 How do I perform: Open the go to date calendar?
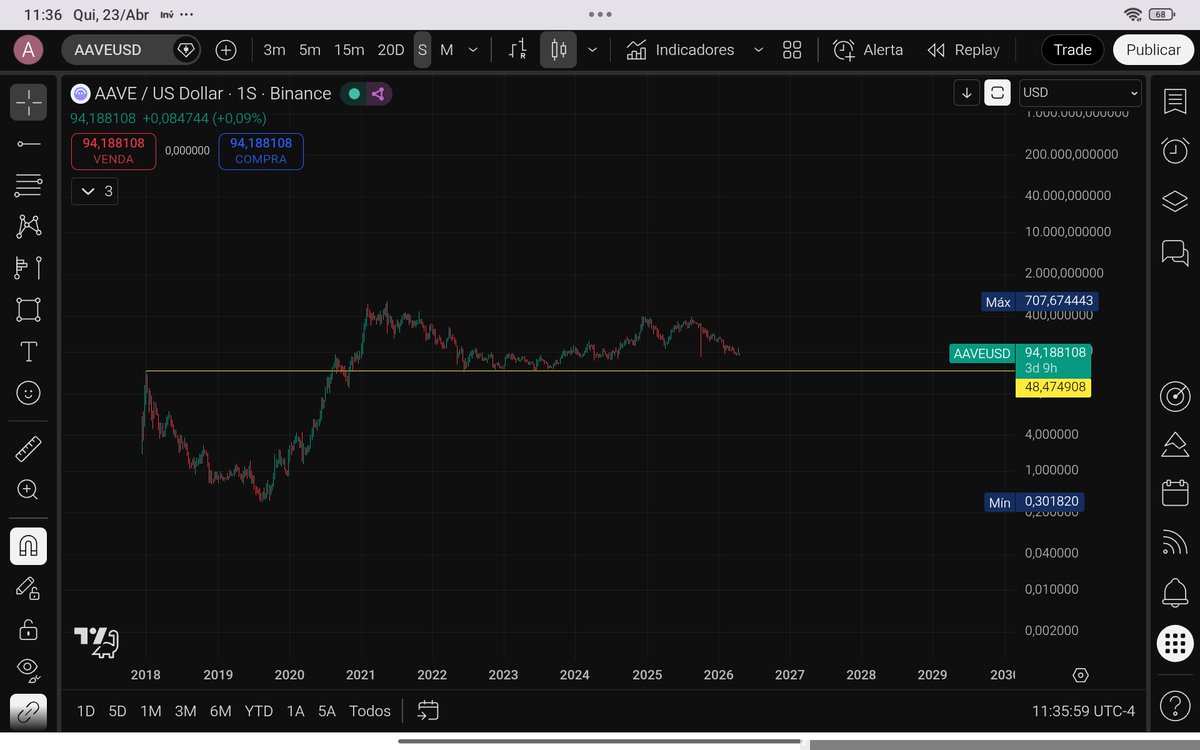click(x=428, y=711)
